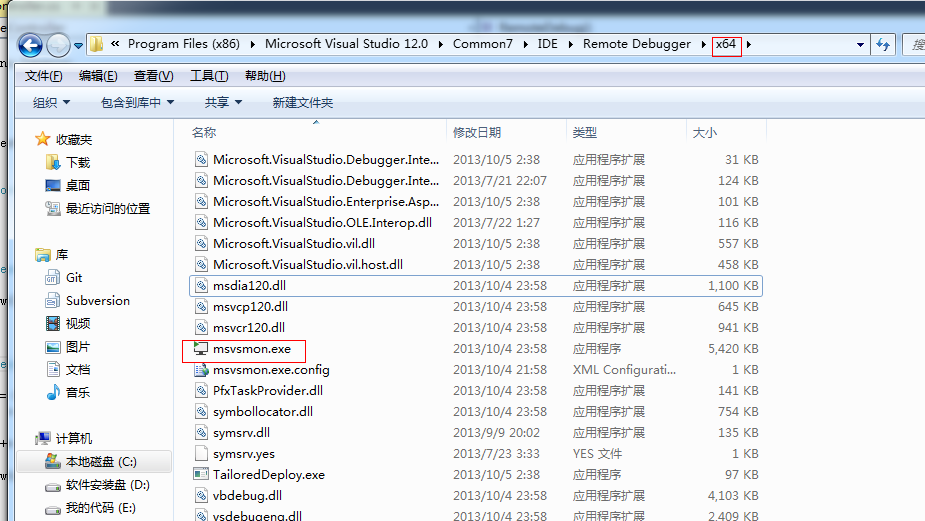
Task: Click the x64 breadcrumb segment
Action: pos(726,44)
